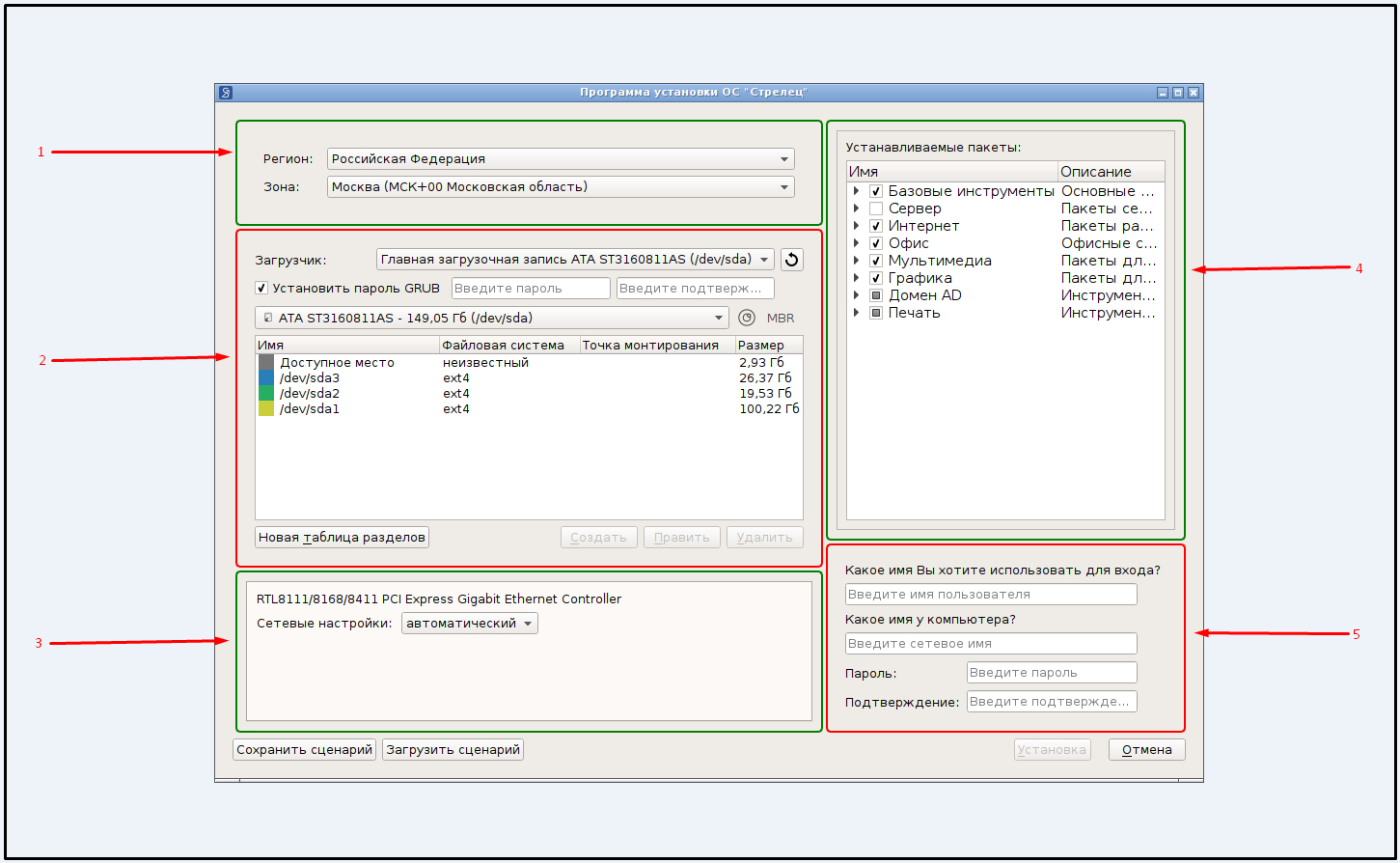The width and height of the screenshot is (1400, 863).
Task: Click the RTL8111/8168/8411 Ethernet Controller text
Action: coord(439,599)
